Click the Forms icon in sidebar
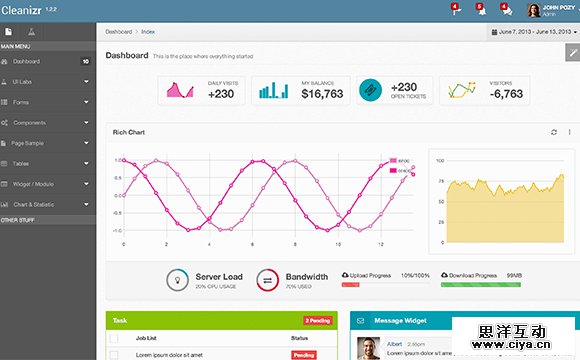Viewport: 580px width, 360px height. tap(4, 102)
